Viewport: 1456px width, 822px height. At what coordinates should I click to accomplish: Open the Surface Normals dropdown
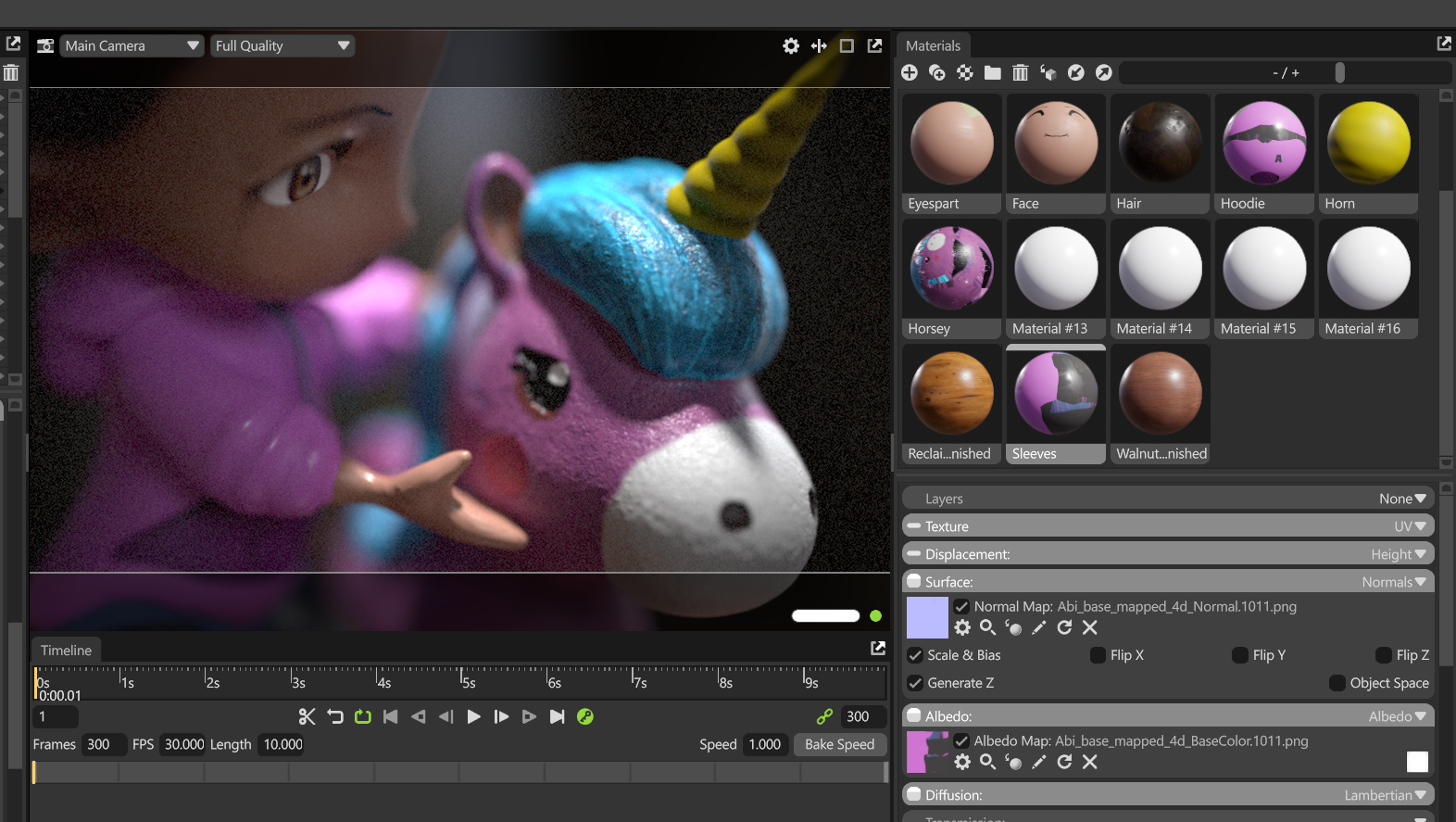[x=1394, y=582]
